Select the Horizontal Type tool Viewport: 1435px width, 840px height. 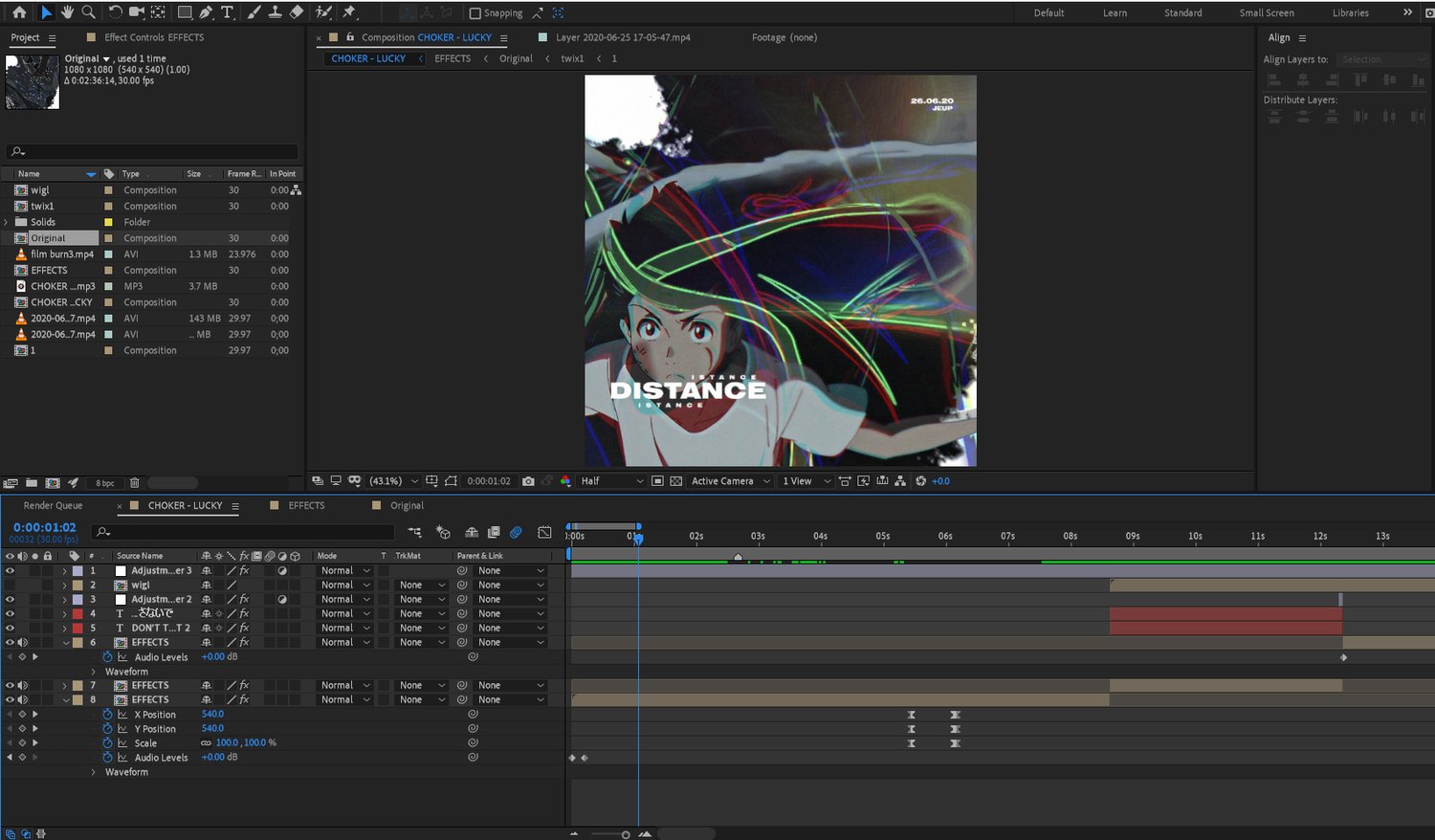227,12
